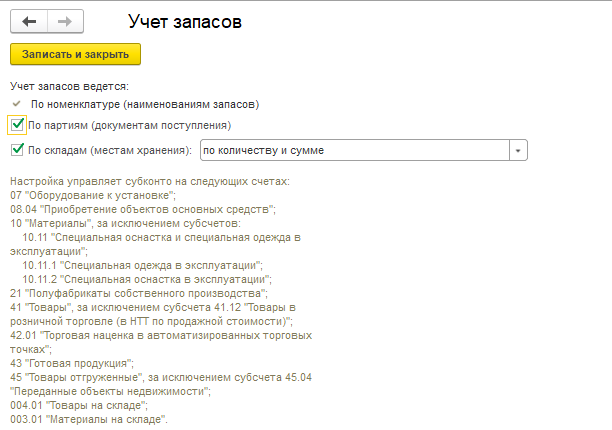The width and height of the screenshot is (612, 430).
Task: Click 'Настройка управляет субконто на следующих счетах:' line
Action: [150, 181]
